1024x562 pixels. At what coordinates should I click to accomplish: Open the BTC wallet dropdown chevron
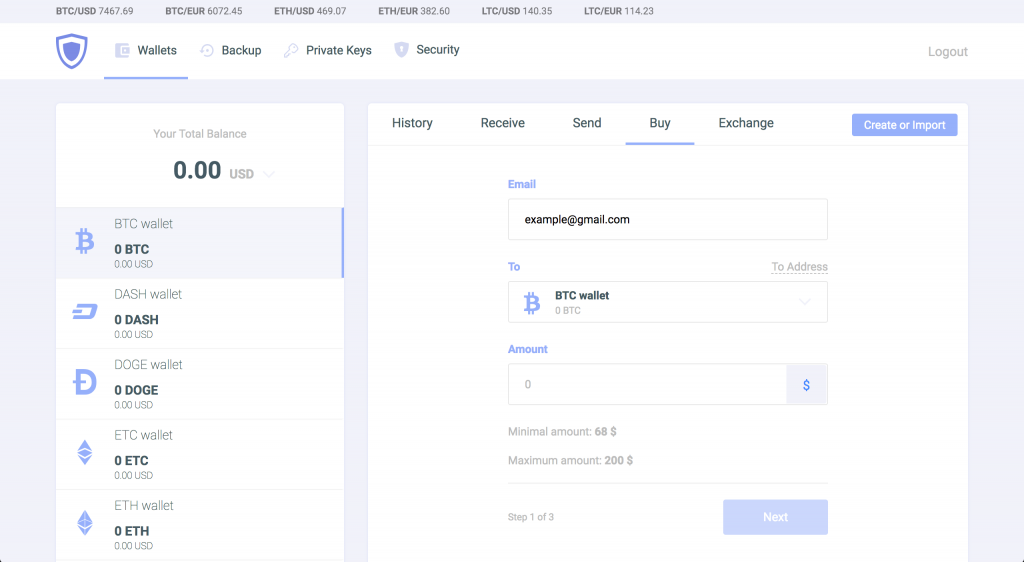coord(805,302)
